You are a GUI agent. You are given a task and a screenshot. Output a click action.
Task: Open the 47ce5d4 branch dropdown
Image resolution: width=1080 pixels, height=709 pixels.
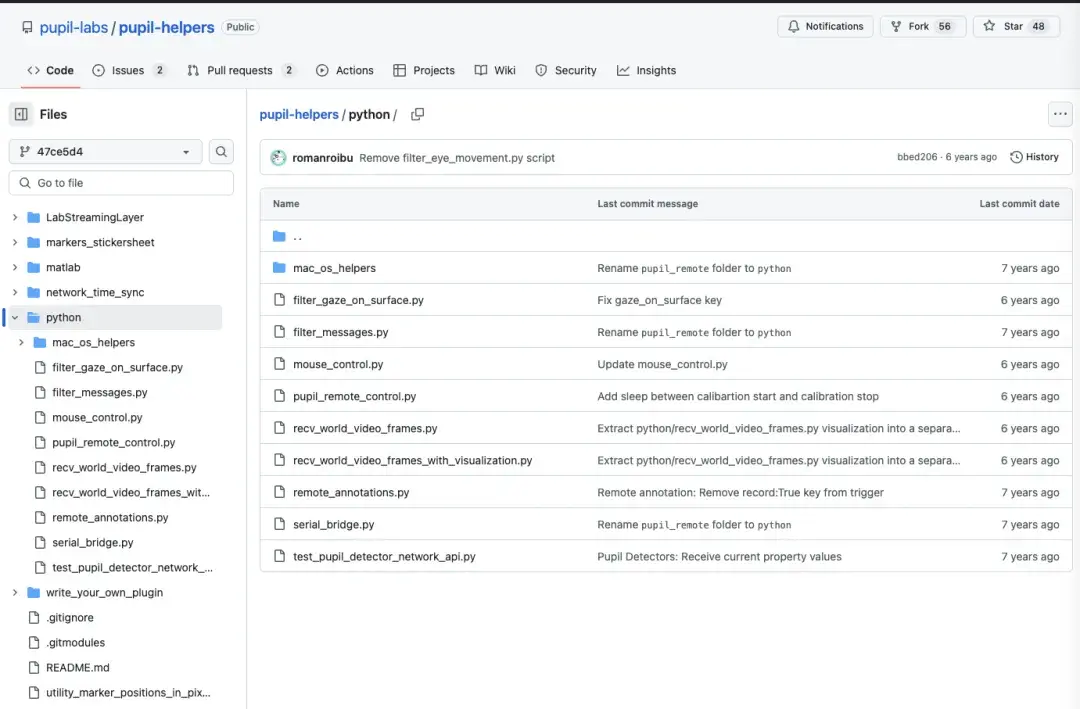[x=105, y=152]
